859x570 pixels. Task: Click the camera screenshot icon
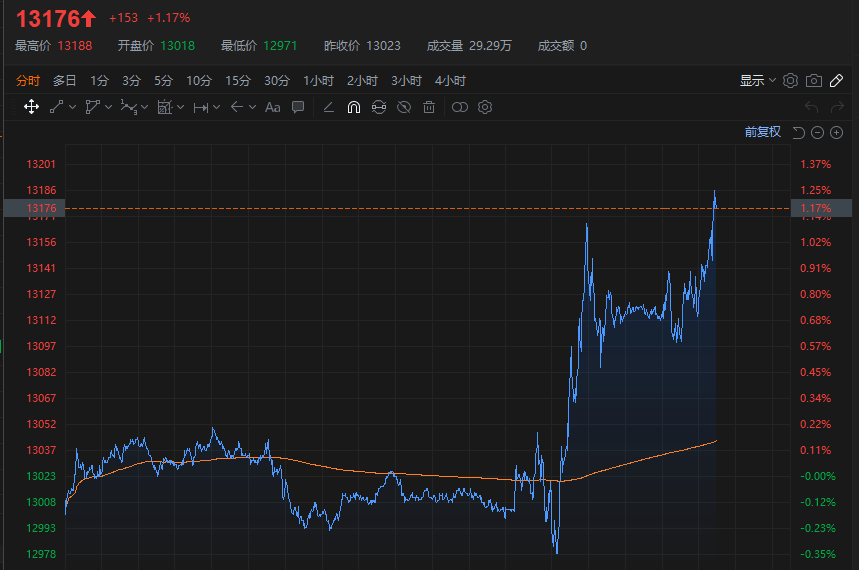[814, 81]
